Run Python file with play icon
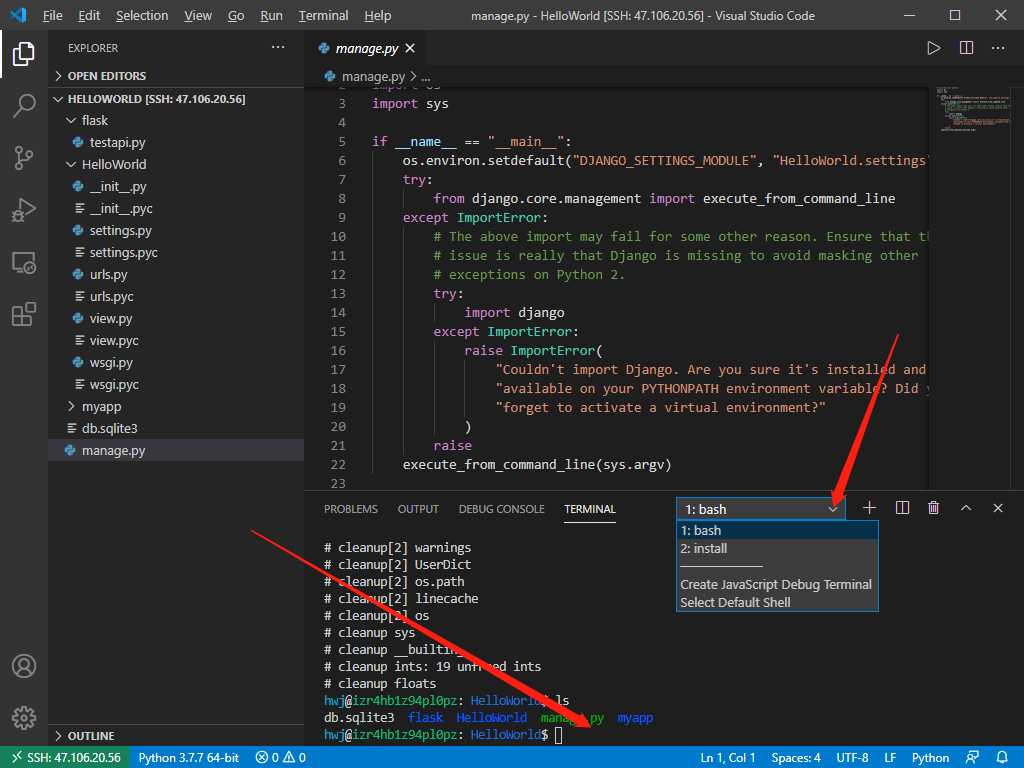The image size is (1024, 768). point(934,48)
